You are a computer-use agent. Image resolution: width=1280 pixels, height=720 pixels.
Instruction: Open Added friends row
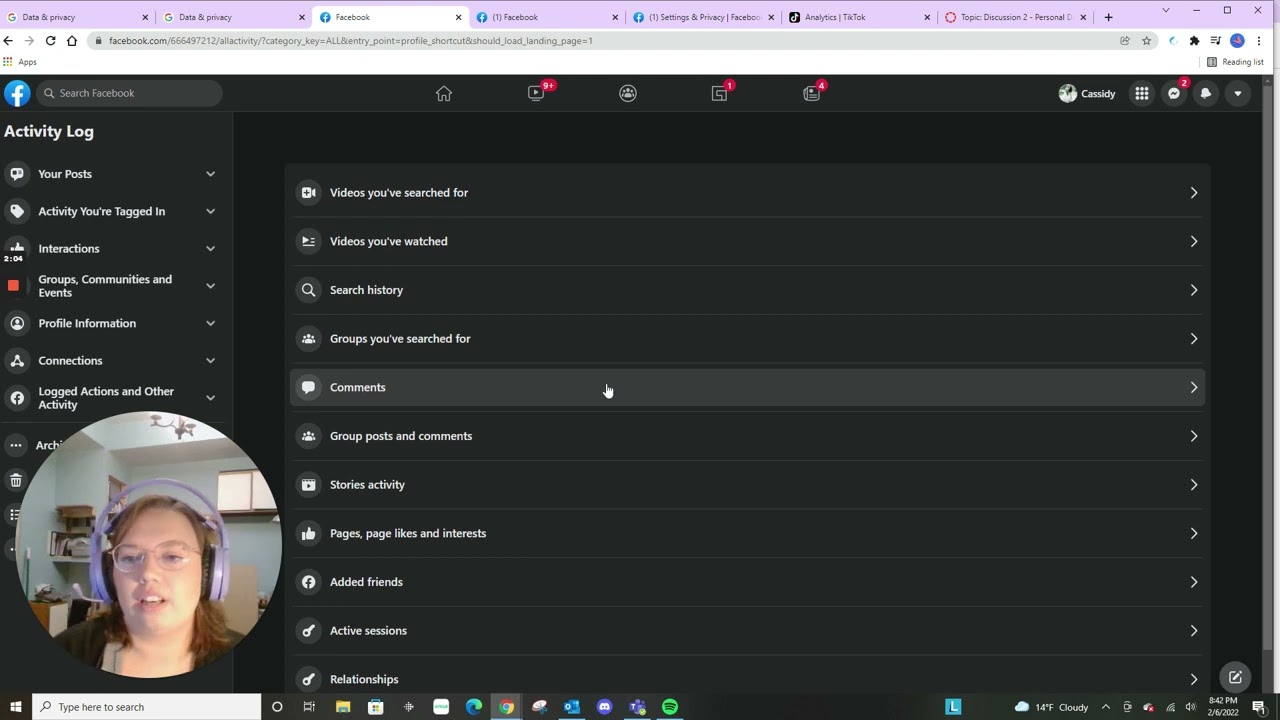pyautogui.click(x=747, y=582)
